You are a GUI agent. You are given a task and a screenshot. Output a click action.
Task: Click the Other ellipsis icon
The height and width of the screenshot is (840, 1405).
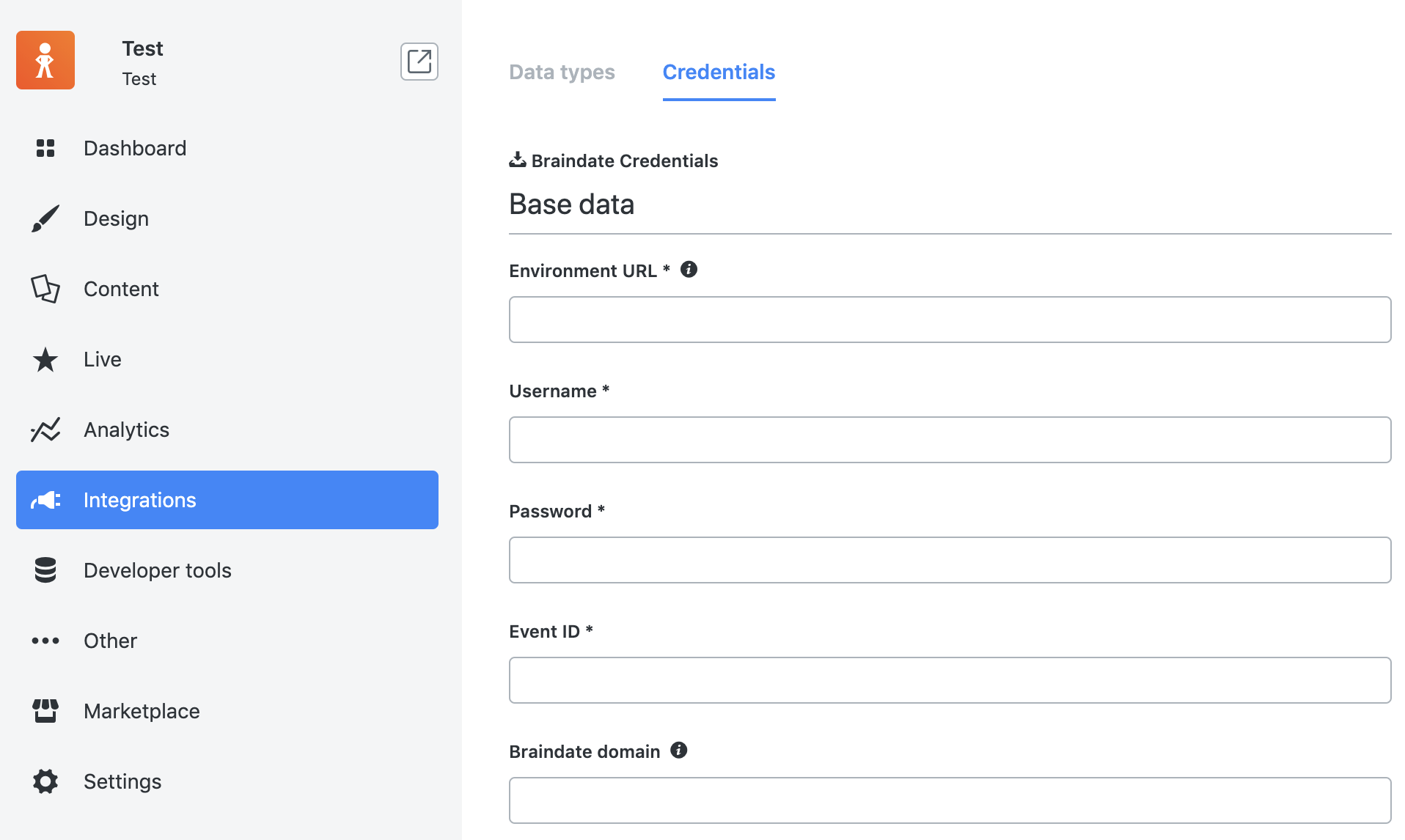(45, 640)
